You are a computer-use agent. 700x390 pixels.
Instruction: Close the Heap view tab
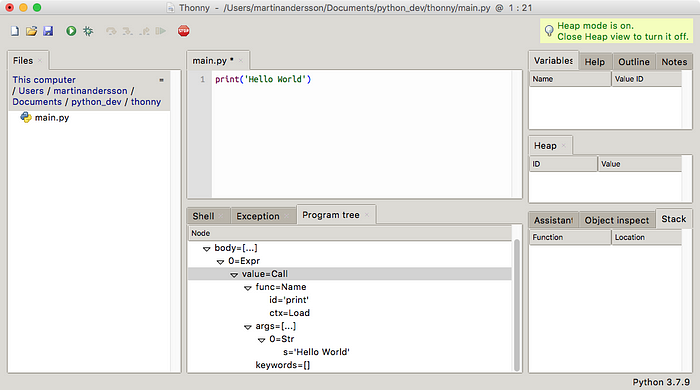[564, 145]
